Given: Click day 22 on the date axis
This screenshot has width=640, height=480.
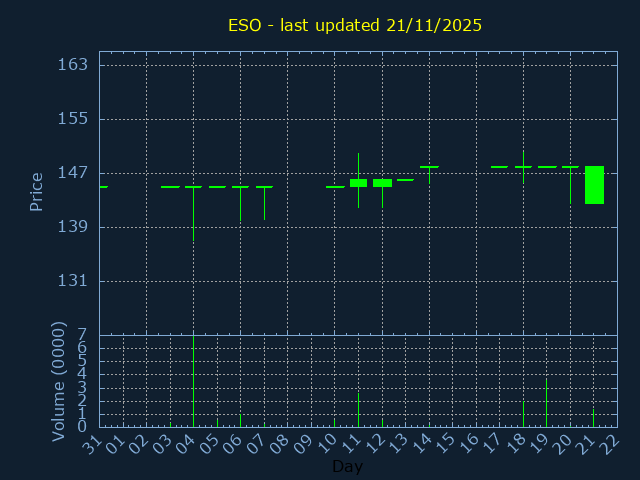Looking at the screenshot, I should (610, 445).
